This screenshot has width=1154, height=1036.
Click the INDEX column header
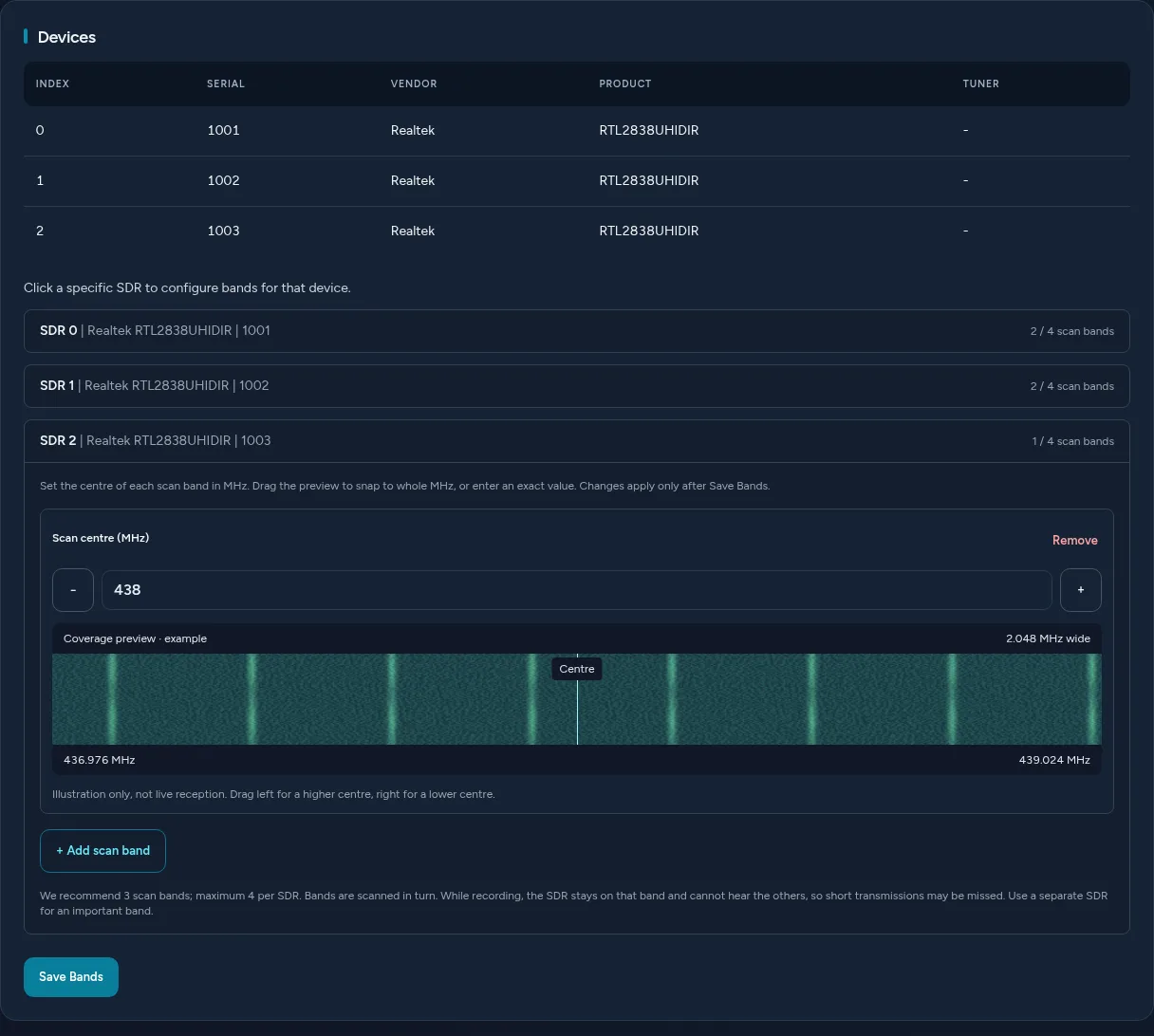(52, 83)
